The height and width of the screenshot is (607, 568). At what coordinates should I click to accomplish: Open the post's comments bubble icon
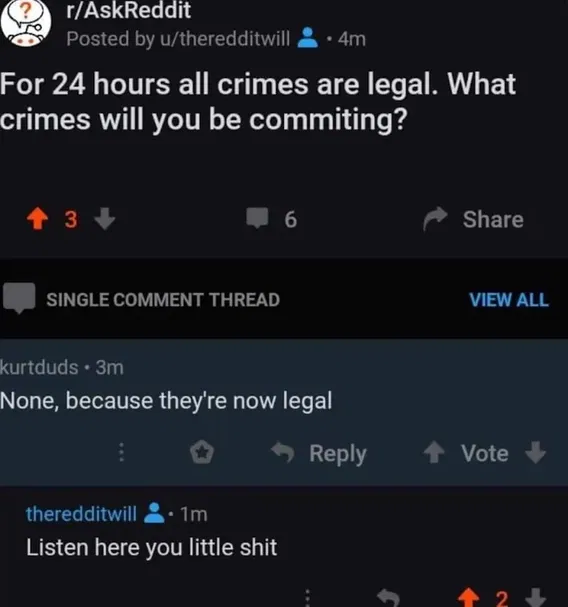point(257,218)
